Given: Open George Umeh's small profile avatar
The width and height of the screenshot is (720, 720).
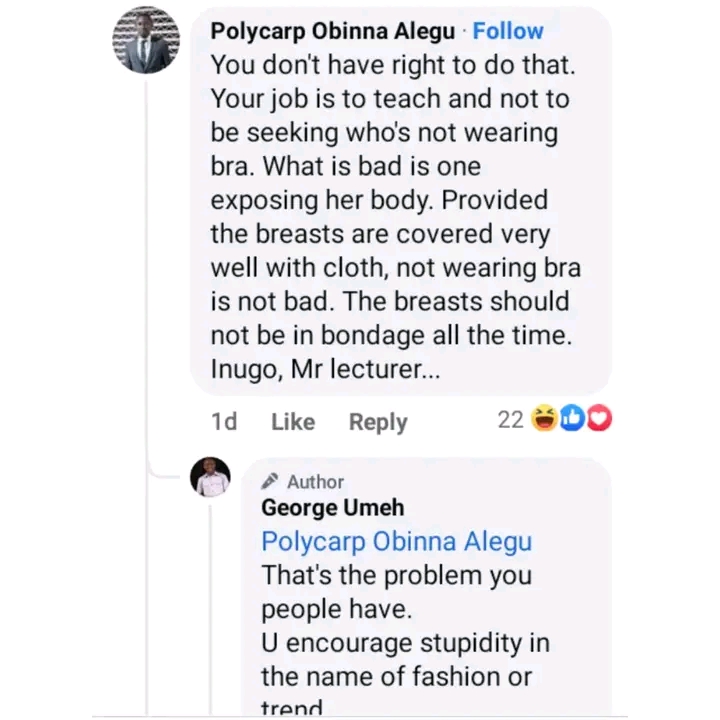Looking at the screenshot, I should [x=210, y=478].
